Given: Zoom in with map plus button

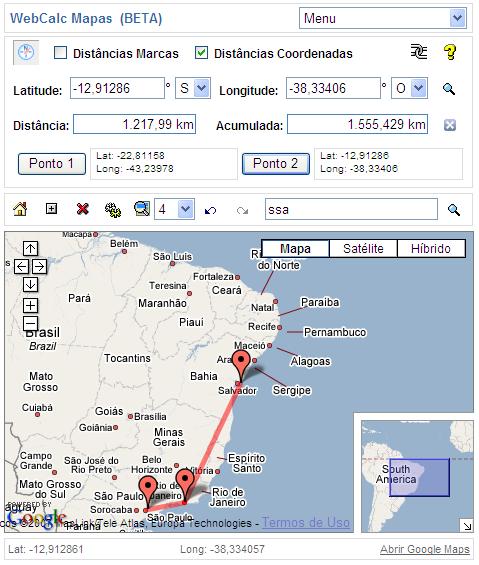Looking at the screenshot, I should (30, 305).
